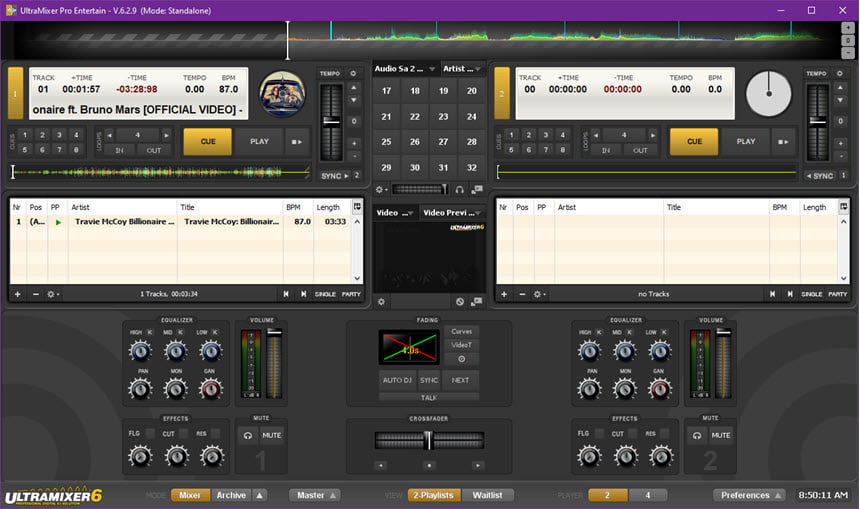860x509 pixels.
Task: Remove track with minus icon in left playlist
Action: click(36, 295)
